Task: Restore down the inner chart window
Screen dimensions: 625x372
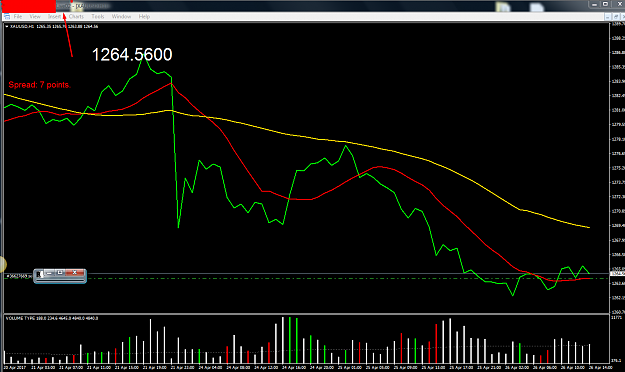Action: 616,17
